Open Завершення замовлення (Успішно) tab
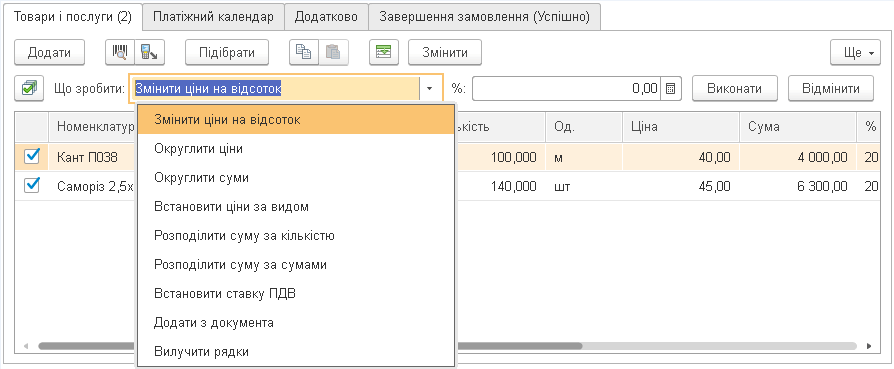Image resolution: width=894 pixels, height=369 pixels. [x=484, y=17]
